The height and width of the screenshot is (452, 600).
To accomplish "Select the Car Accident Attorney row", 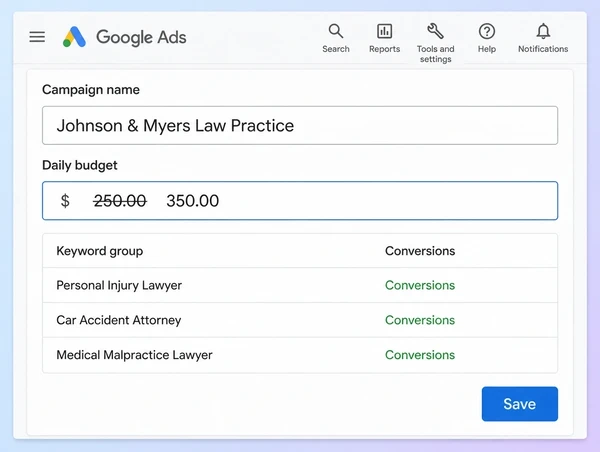I will tap(300, 320).
